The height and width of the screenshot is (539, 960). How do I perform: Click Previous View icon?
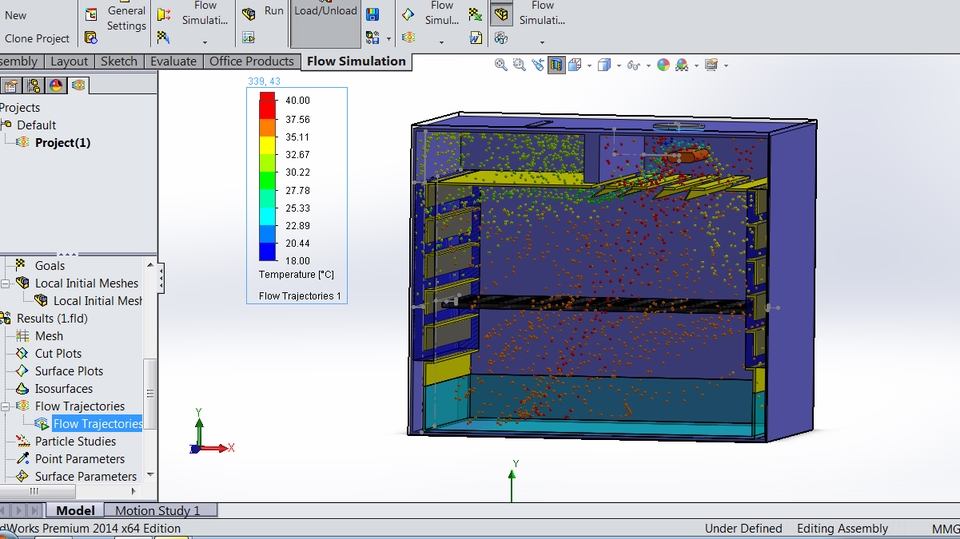[x=538, y=64]
